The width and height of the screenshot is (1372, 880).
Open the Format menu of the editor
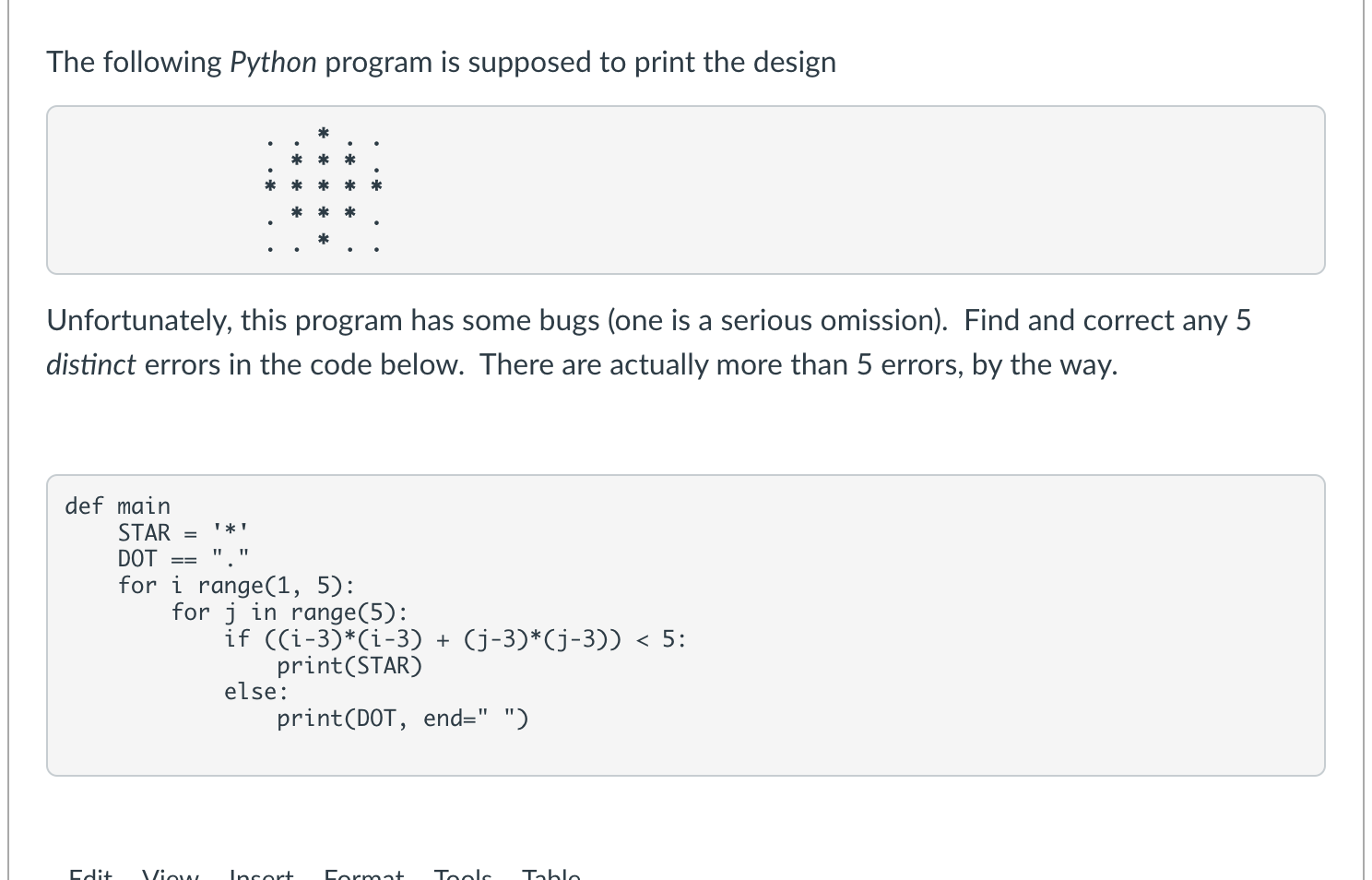tap(364, 874)
